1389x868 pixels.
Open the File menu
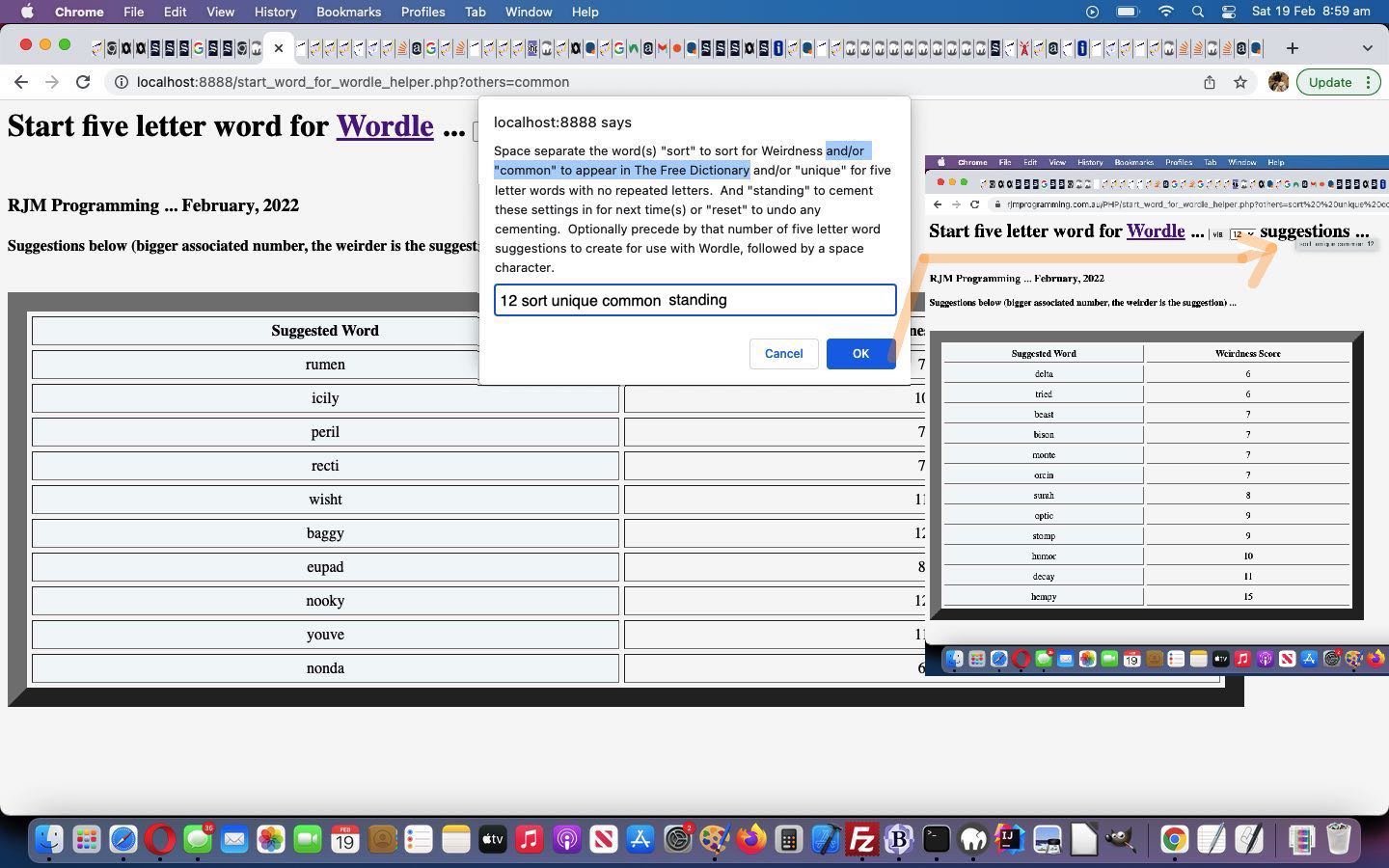pos(133,12)
